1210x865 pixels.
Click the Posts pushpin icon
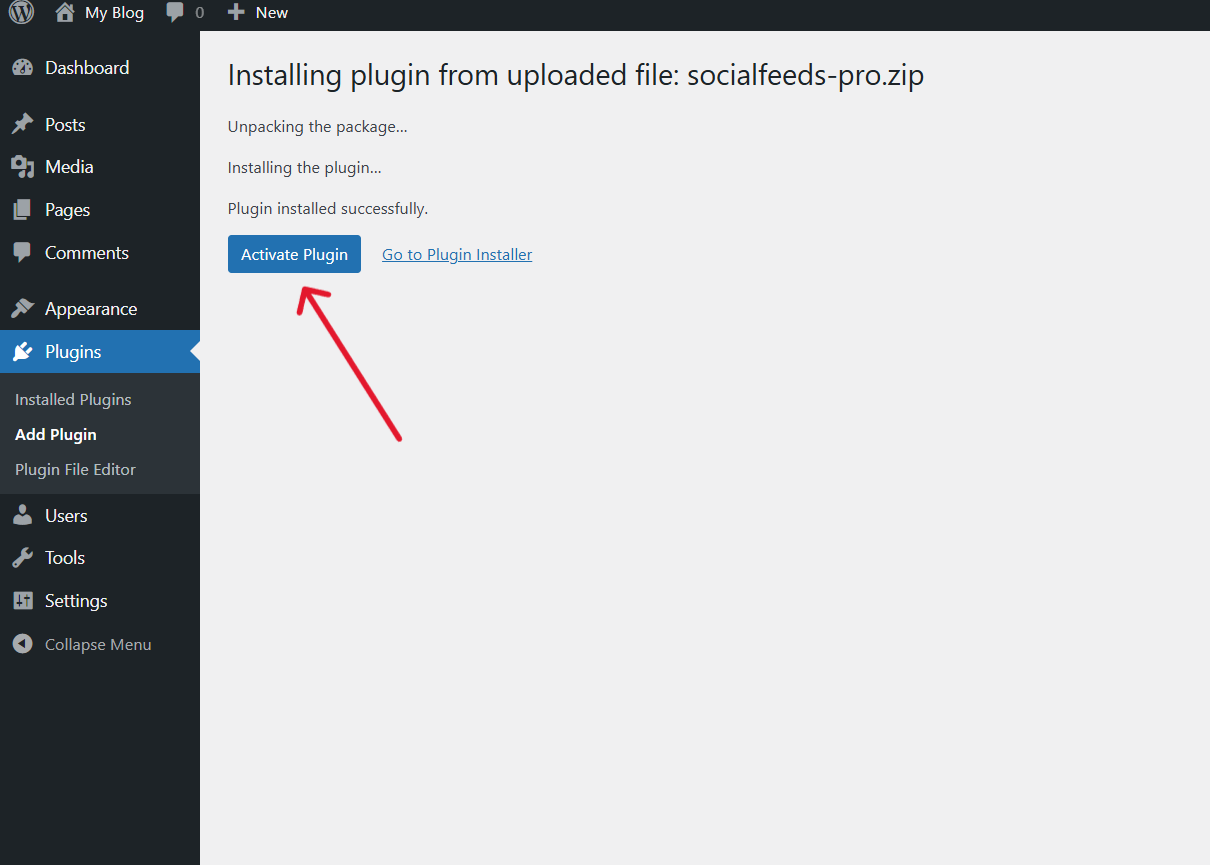[22, 125]
